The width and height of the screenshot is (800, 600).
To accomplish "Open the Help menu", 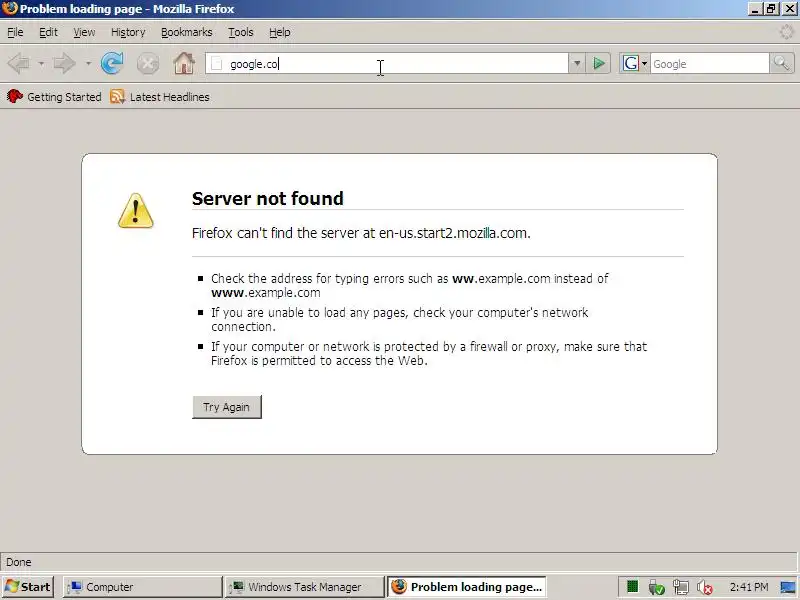I will [x=280, y=32].
